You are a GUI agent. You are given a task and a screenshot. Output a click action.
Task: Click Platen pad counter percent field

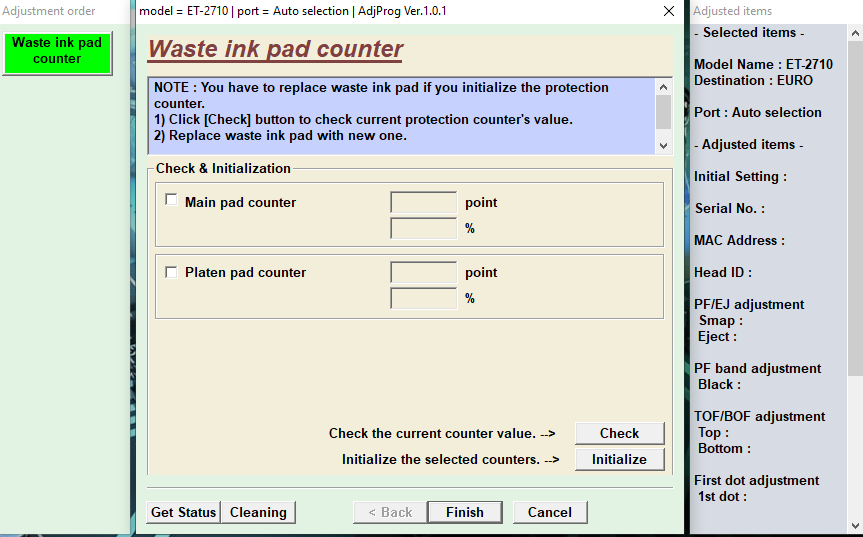point(423,298)
